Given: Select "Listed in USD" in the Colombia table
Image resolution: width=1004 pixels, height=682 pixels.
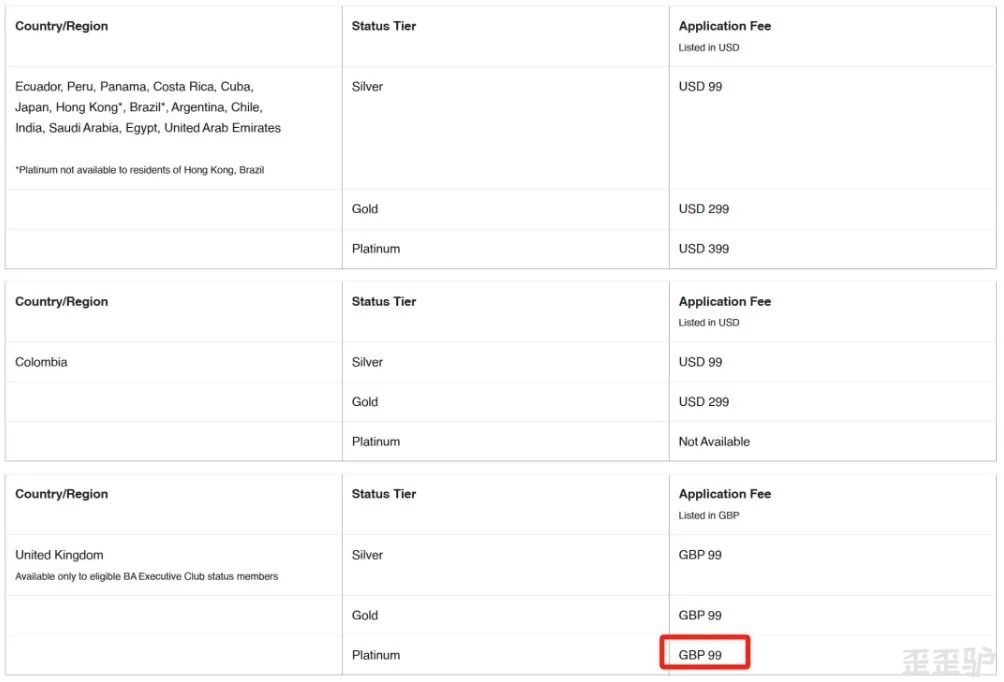Looking at the screenshot, I should click(x=709, y=323).
